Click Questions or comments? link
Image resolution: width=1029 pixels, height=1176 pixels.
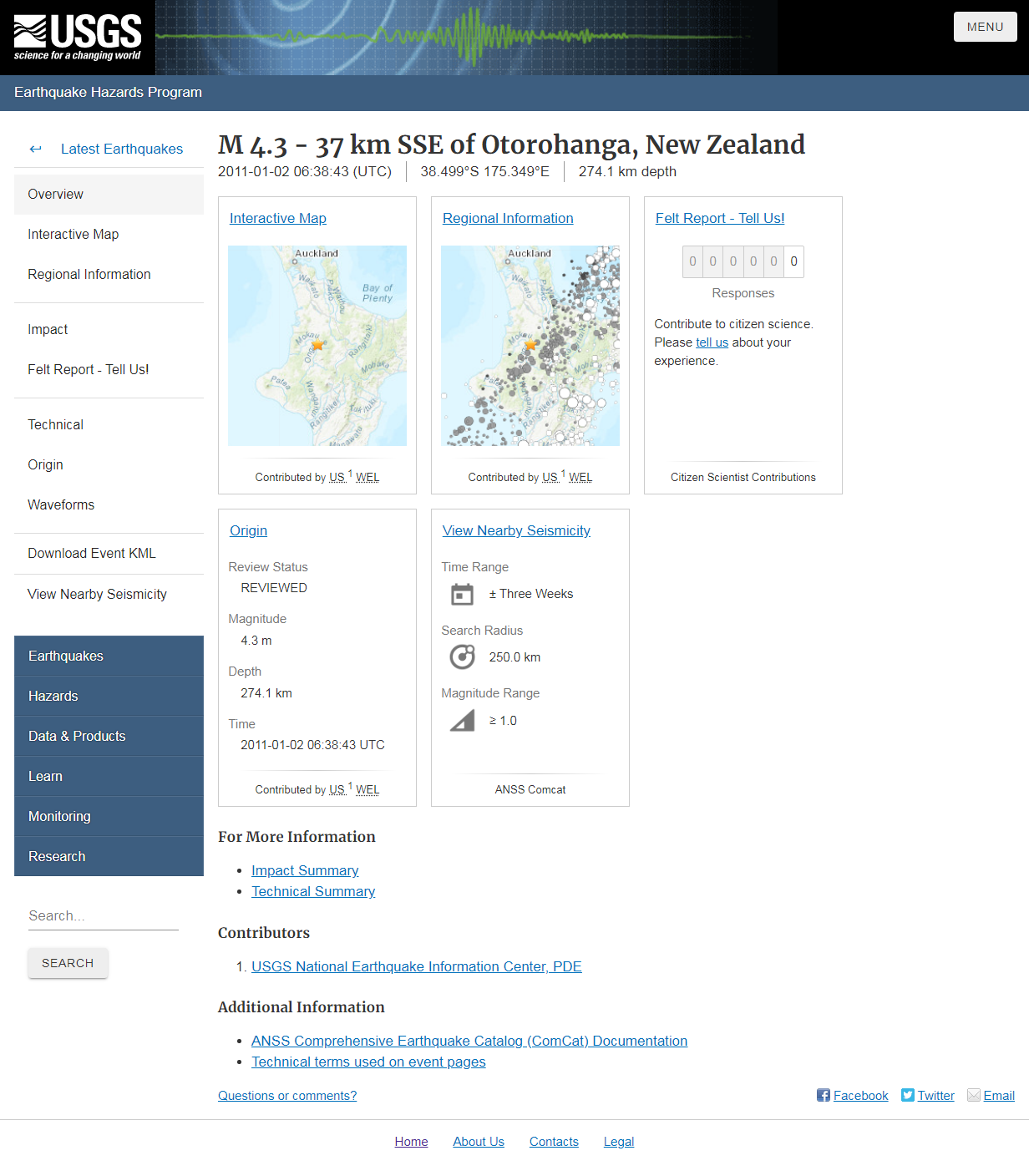pyautogui.click(x=287, y=1096)
